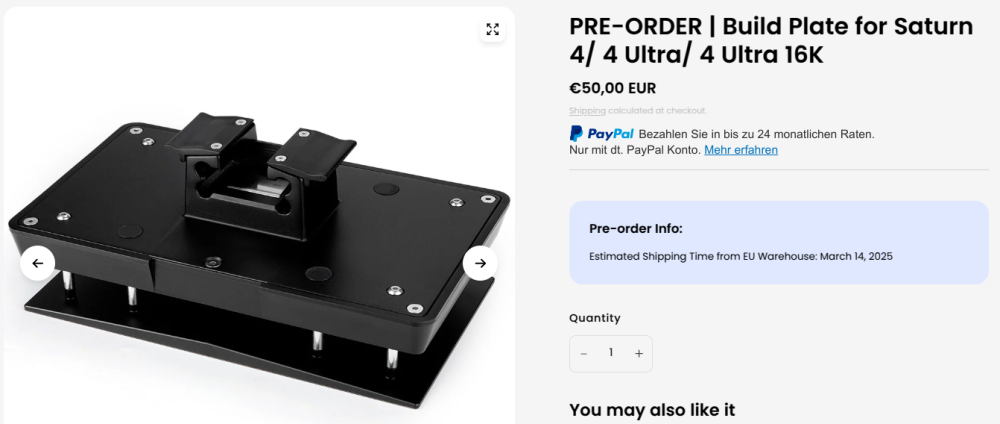Click the quantity number field

611,353
